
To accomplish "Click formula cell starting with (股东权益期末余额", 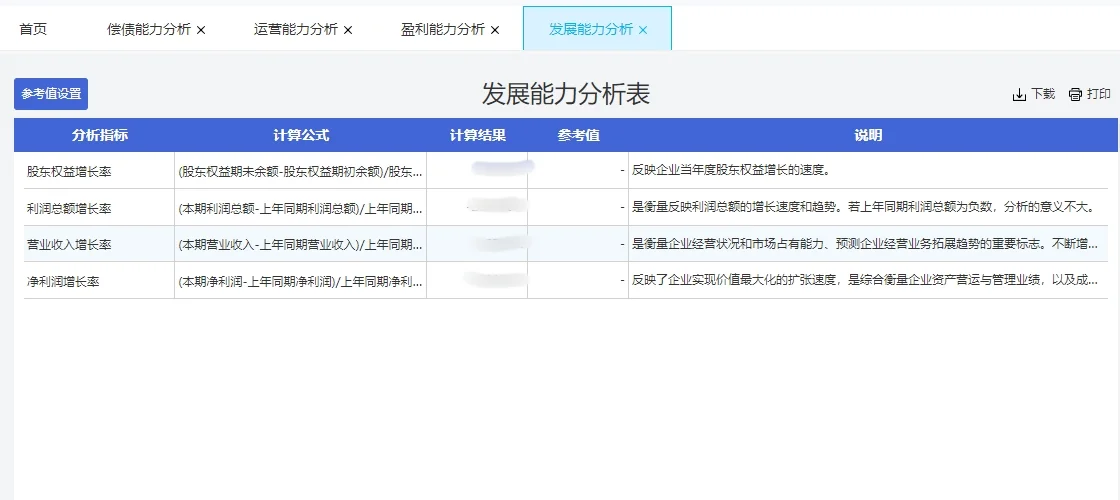I will (x=300, y=171).
